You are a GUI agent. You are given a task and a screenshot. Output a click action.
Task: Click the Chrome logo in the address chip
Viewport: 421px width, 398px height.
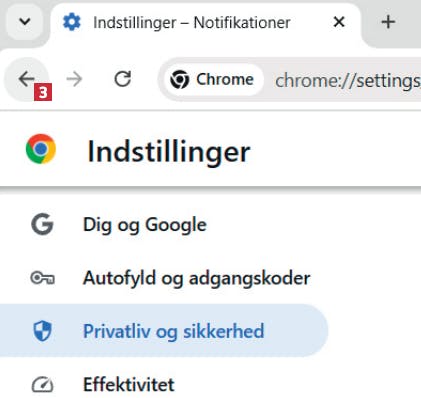(180, 80)
